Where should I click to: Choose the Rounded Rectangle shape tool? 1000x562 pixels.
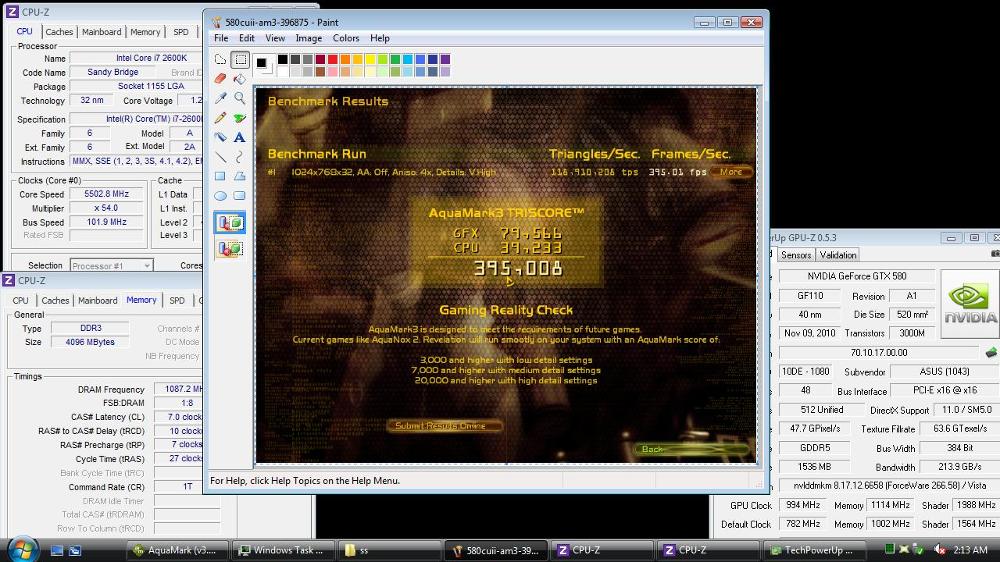[240, 196]
